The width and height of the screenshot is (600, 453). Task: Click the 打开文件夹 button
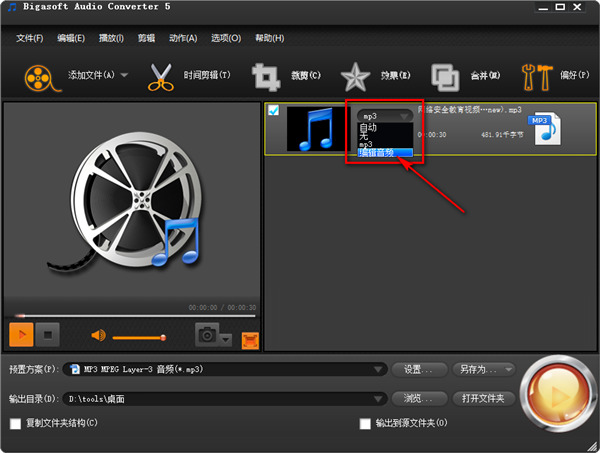[485, 399]
